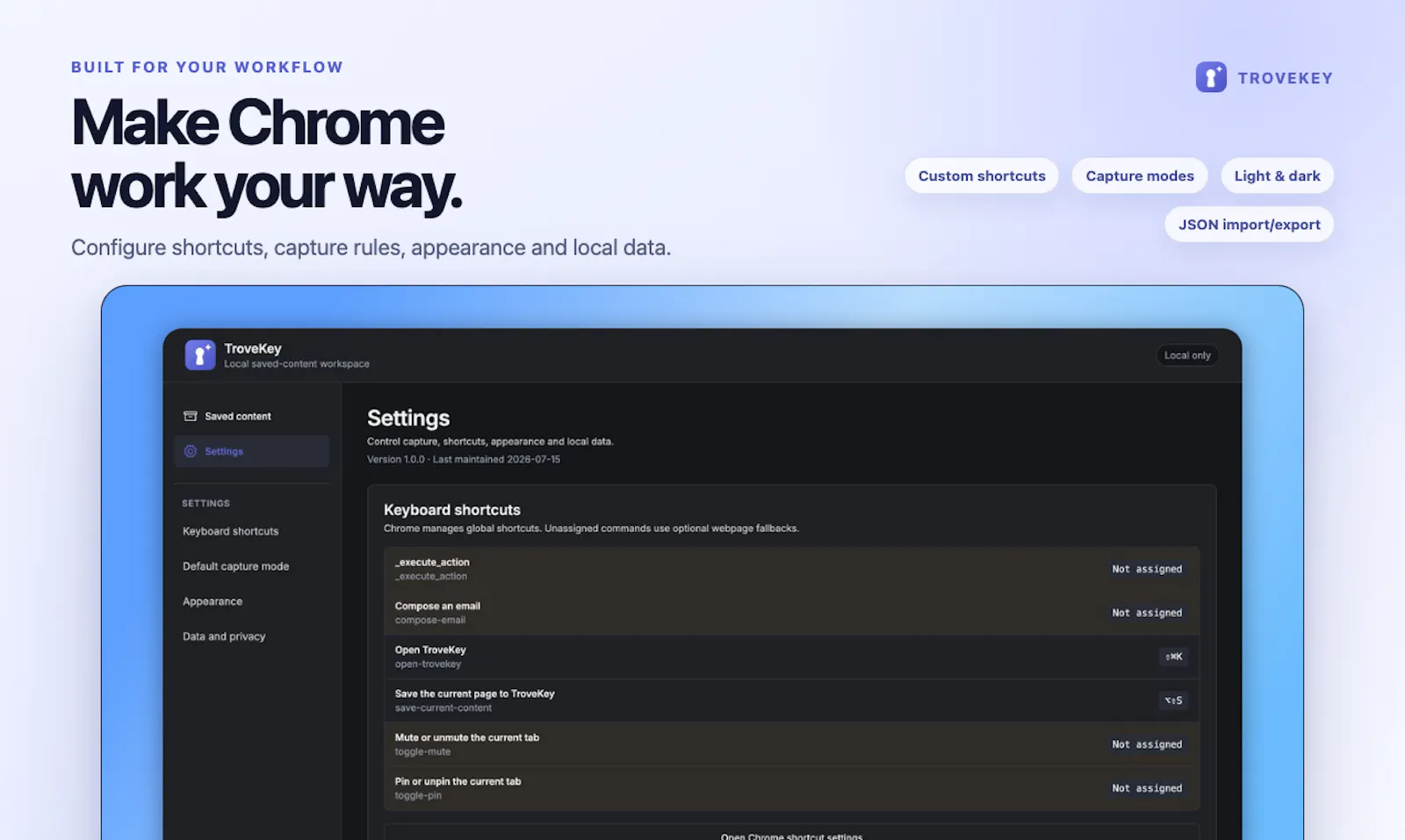The width and height of the screenshot is (1405, 840).
Task: Click the Open TroveKey shortcut key badge
Action: pos(1174,657)
